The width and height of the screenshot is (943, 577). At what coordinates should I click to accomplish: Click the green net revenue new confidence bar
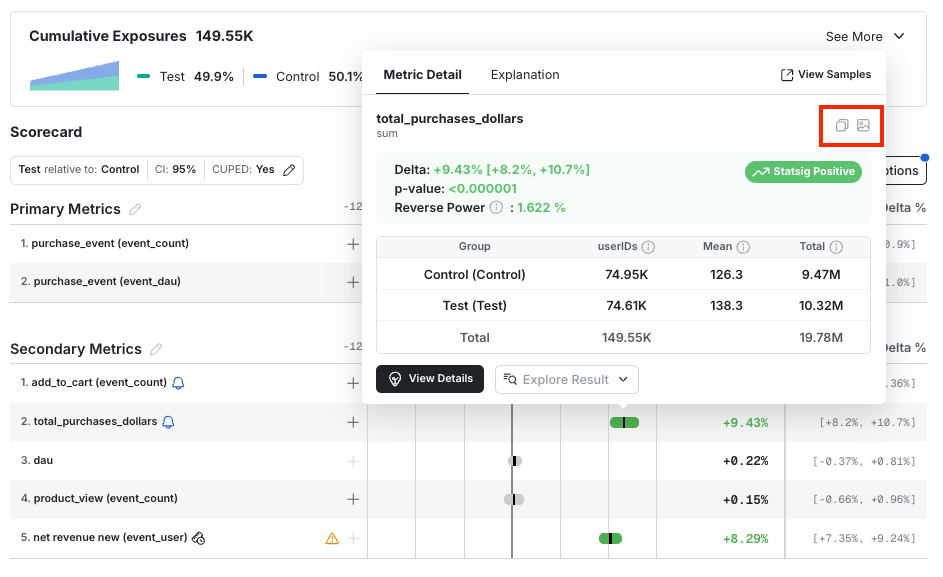[x=610, y=538]
